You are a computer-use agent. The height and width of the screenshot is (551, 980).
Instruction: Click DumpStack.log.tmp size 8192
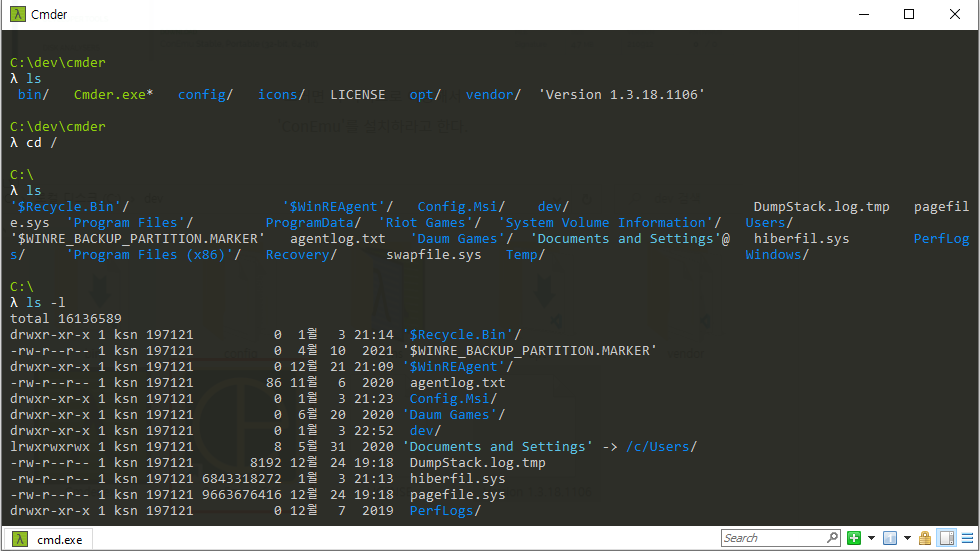[266, 463]
